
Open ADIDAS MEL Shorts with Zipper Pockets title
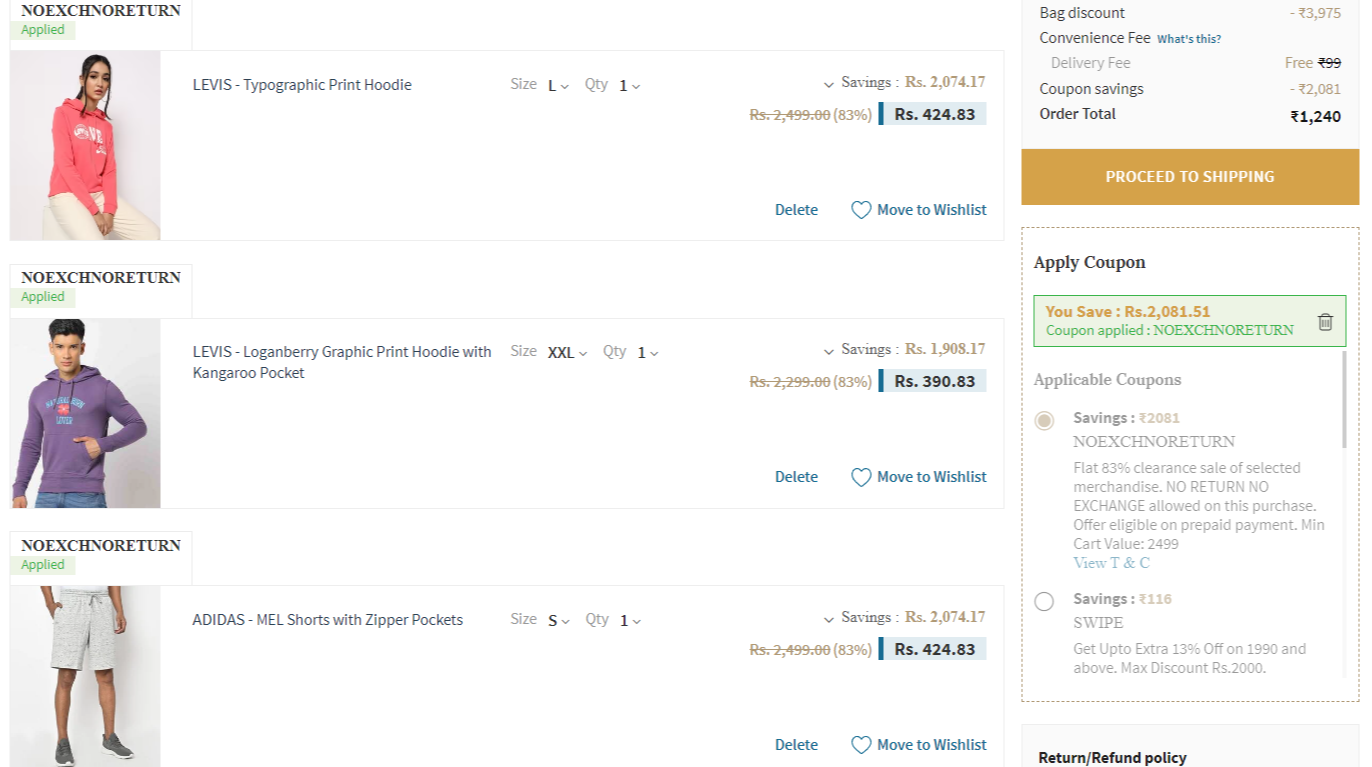tap(328, 620)
